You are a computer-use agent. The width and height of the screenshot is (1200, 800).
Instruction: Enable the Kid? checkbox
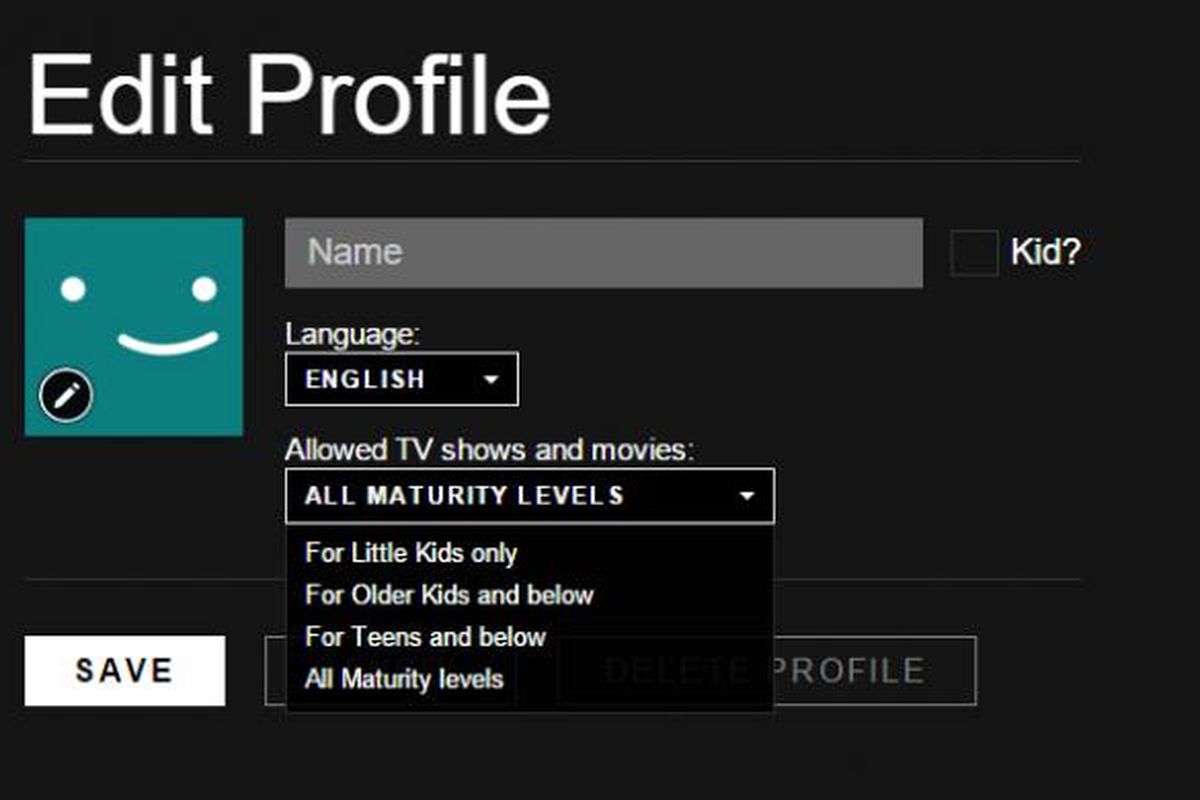[x=973, y=253]
